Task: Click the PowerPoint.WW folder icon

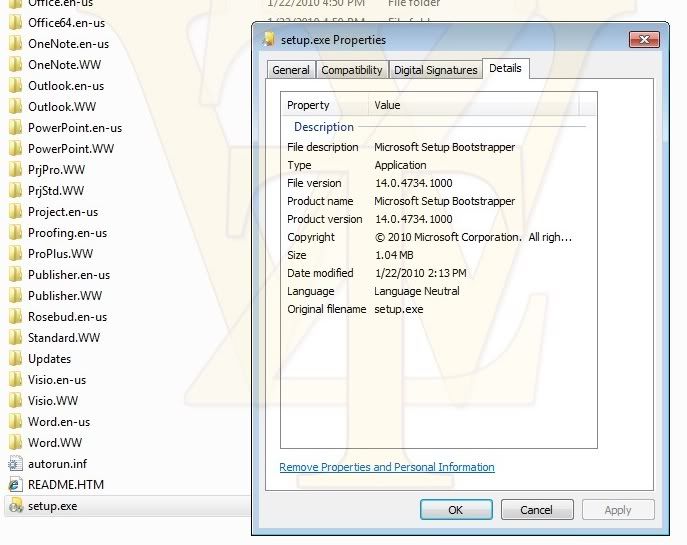Action: [15, 149]
